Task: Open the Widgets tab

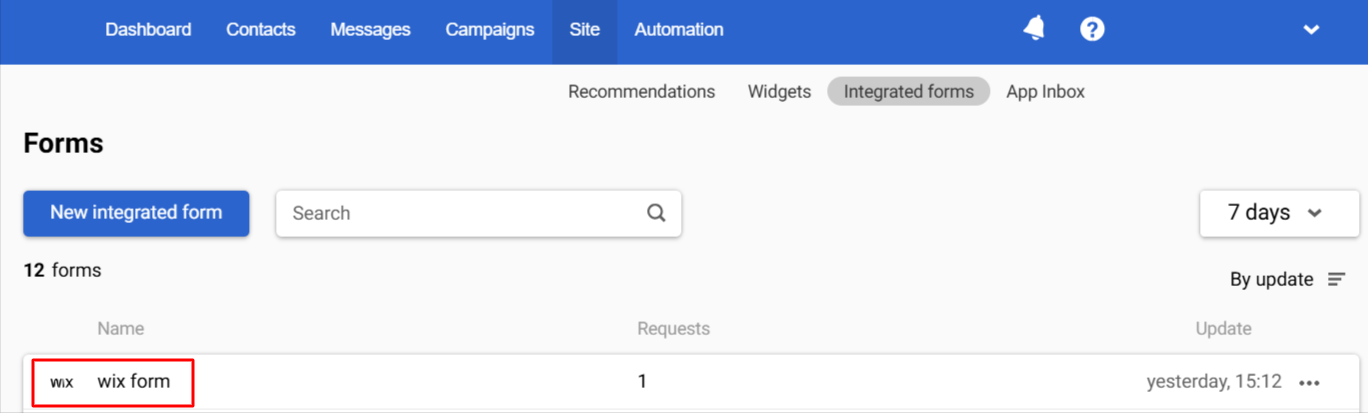Action: (x=779, y=92)
